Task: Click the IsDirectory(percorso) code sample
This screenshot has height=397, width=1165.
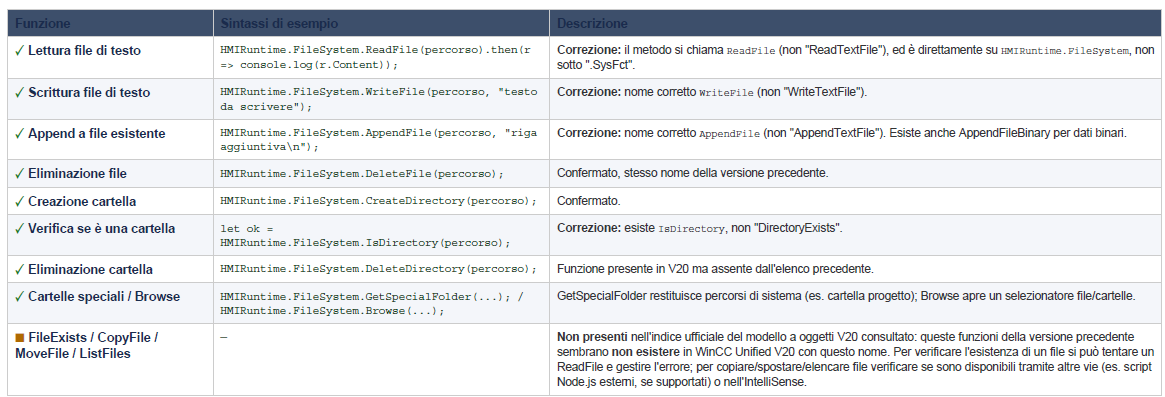Action: [x=365, y=236]
